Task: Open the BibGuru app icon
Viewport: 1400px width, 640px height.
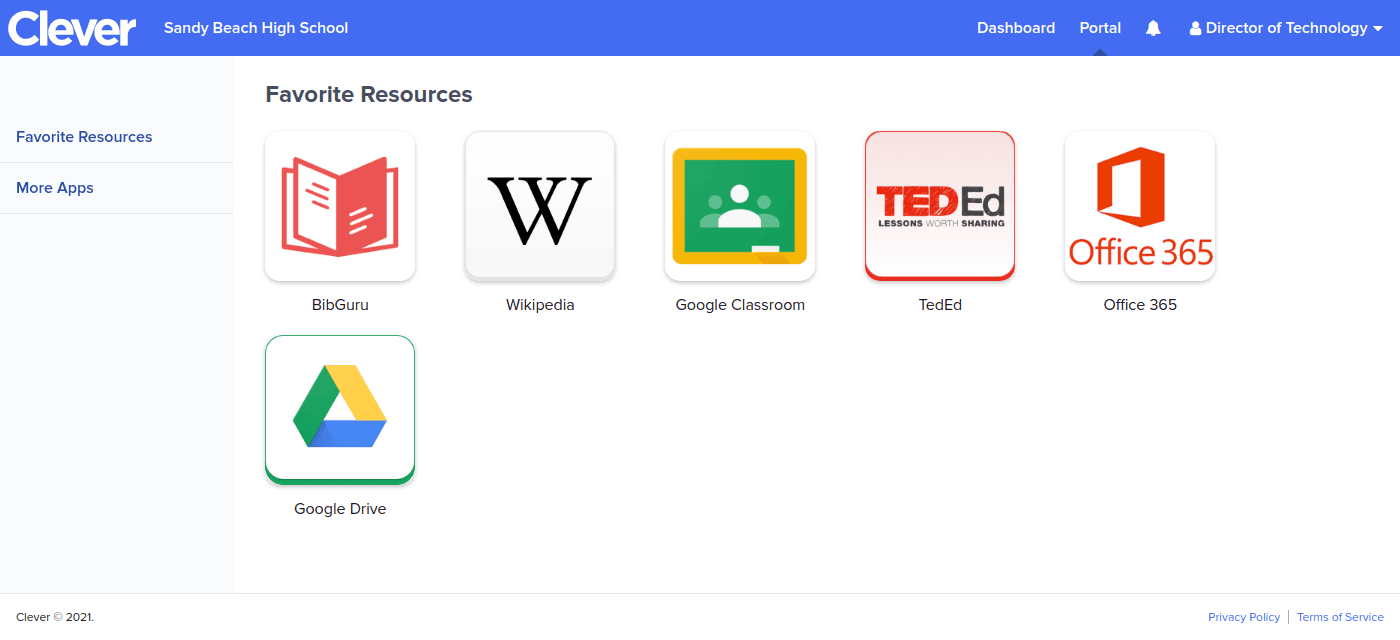Action: point(340,206)
